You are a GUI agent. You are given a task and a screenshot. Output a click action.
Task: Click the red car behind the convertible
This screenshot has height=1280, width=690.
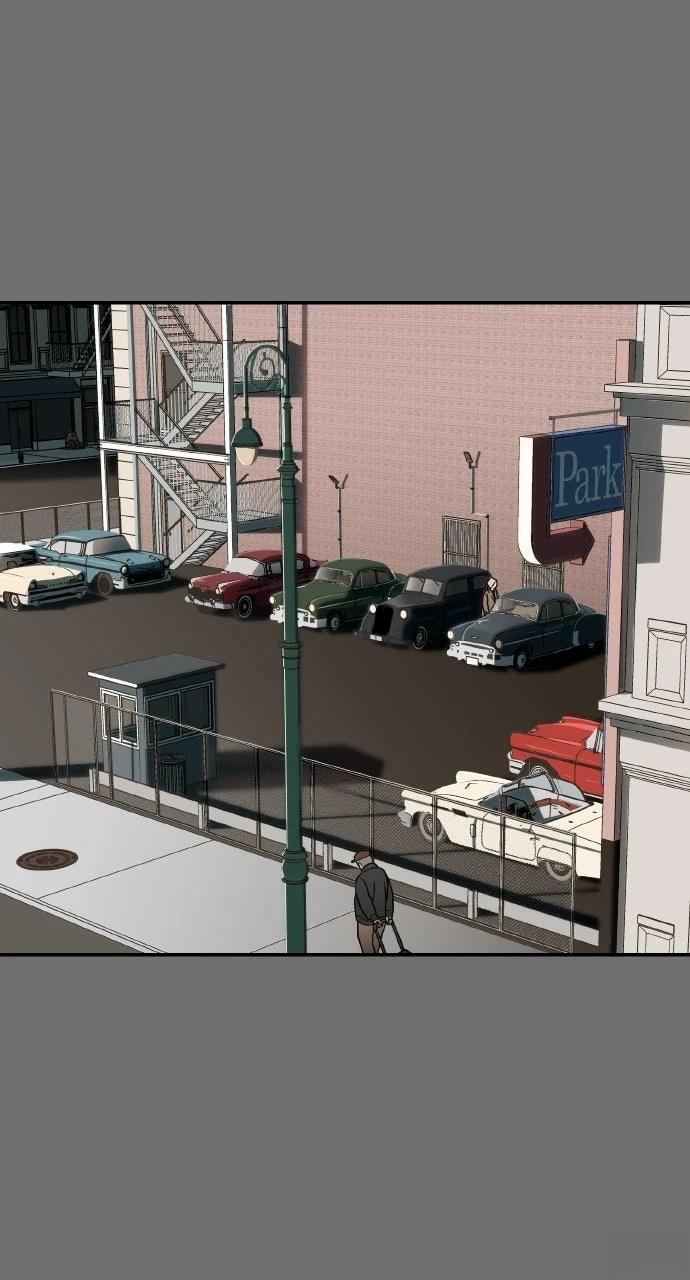pyautogui.click(x=558, y=750)
